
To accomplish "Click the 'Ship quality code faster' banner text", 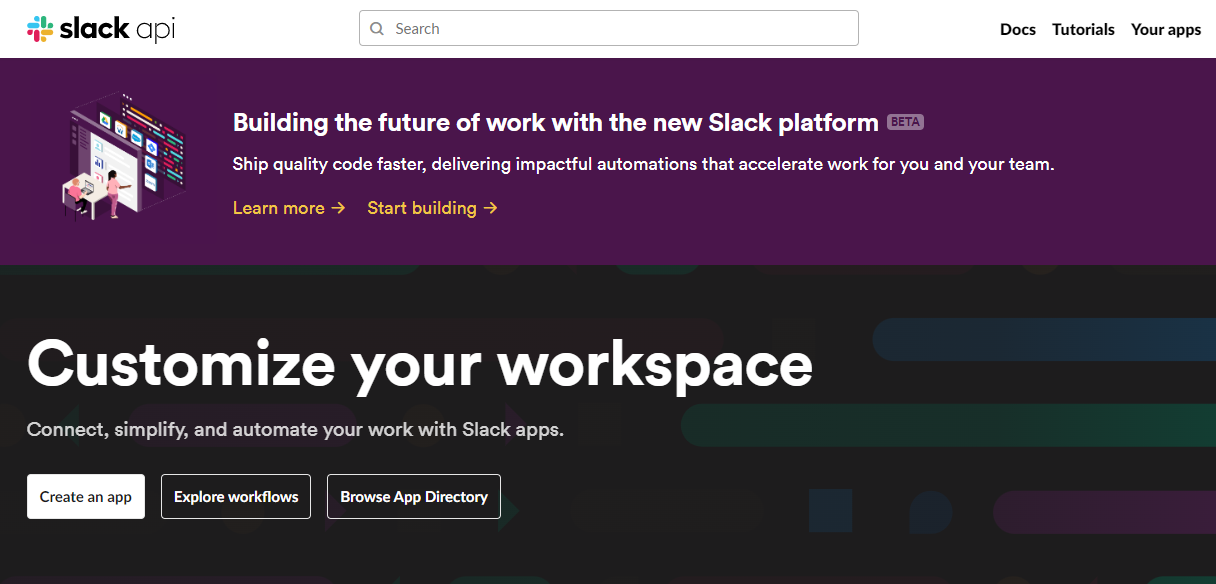I will click(x=644, y=164).
